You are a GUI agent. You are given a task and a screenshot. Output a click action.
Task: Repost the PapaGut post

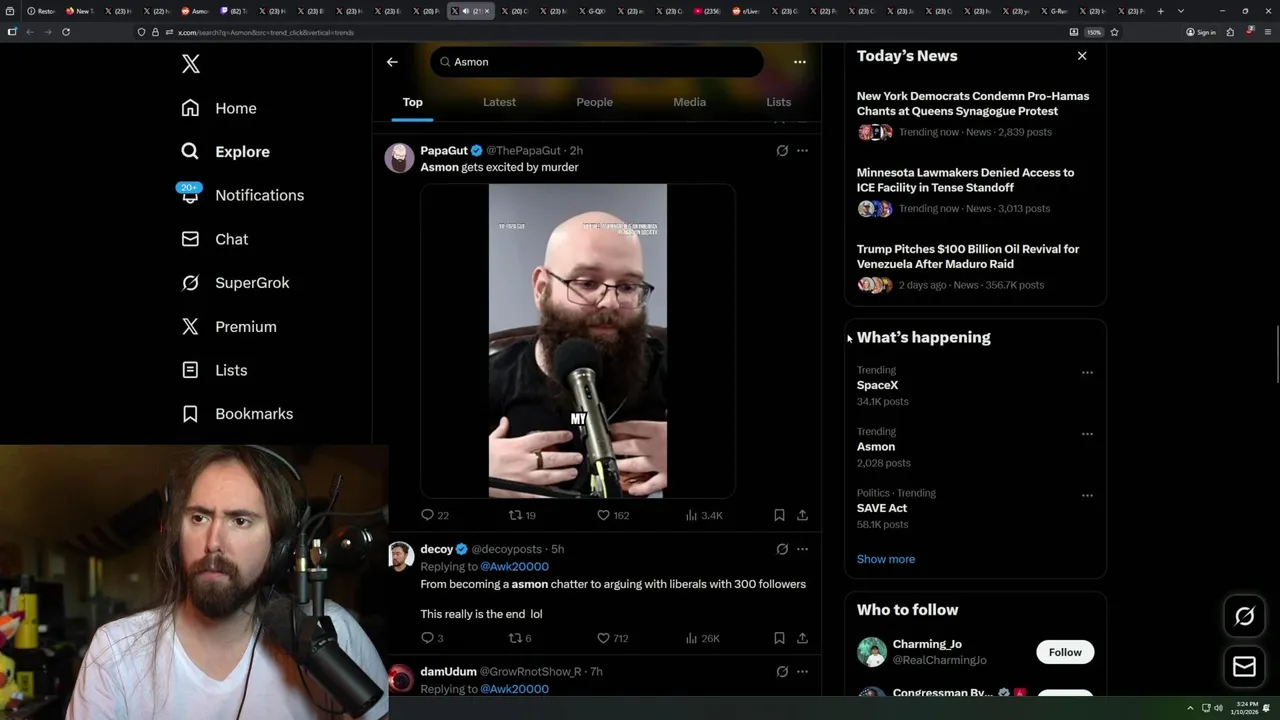point(522,515)
